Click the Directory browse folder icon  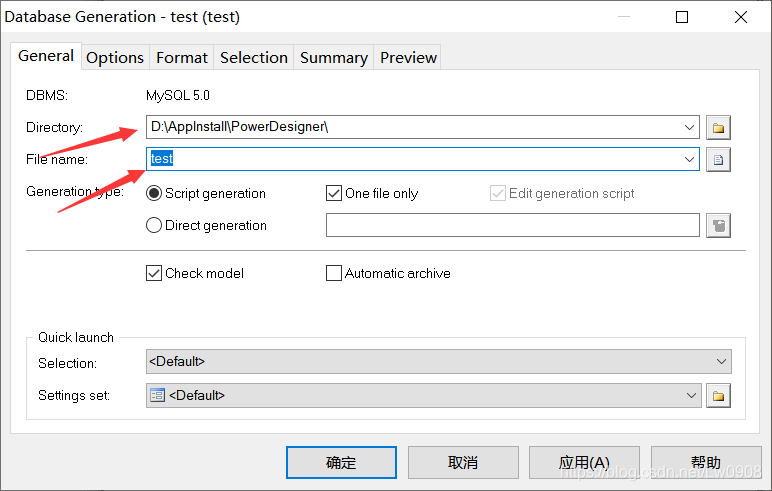click(718, 128)
